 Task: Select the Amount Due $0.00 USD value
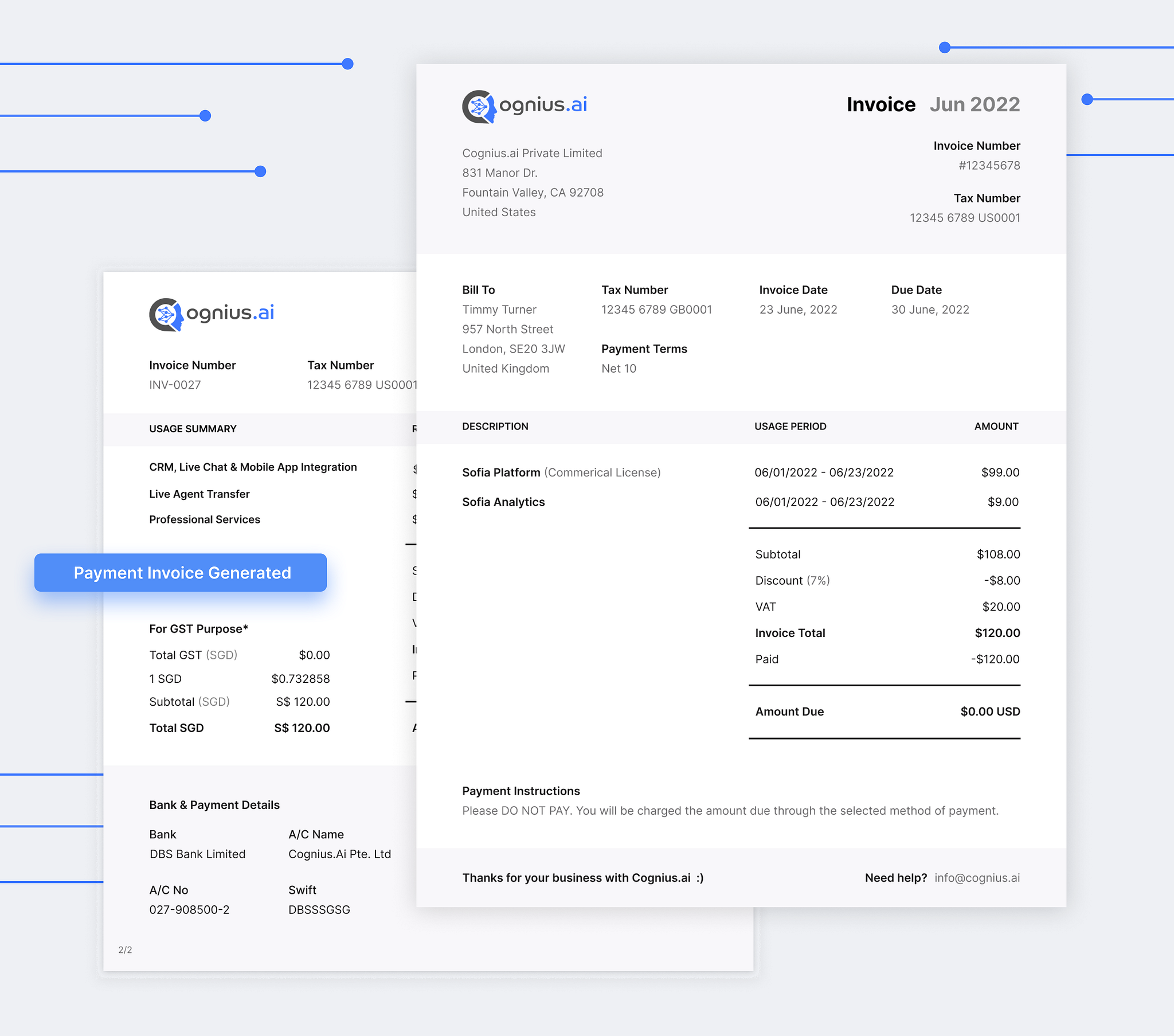click(989, 711)
